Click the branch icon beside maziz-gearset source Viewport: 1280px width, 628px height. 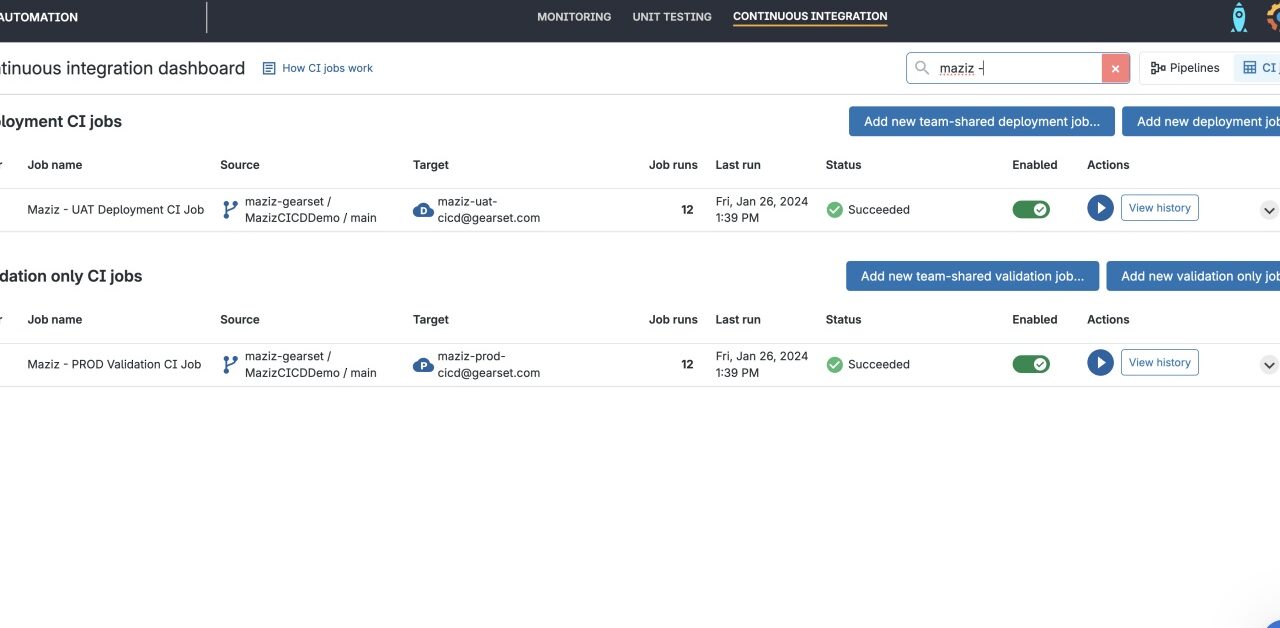230,209
